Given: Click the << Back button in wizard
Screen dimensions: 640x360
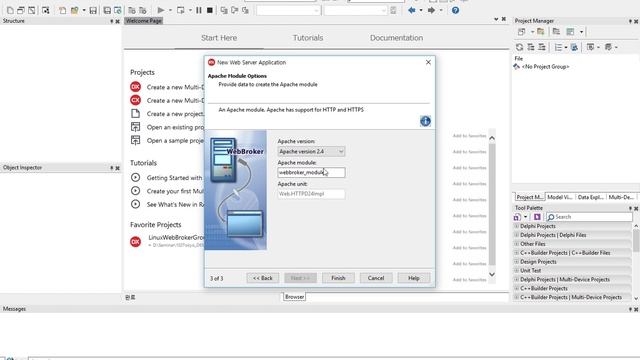Looking at the screenshot, I should 262,278.
